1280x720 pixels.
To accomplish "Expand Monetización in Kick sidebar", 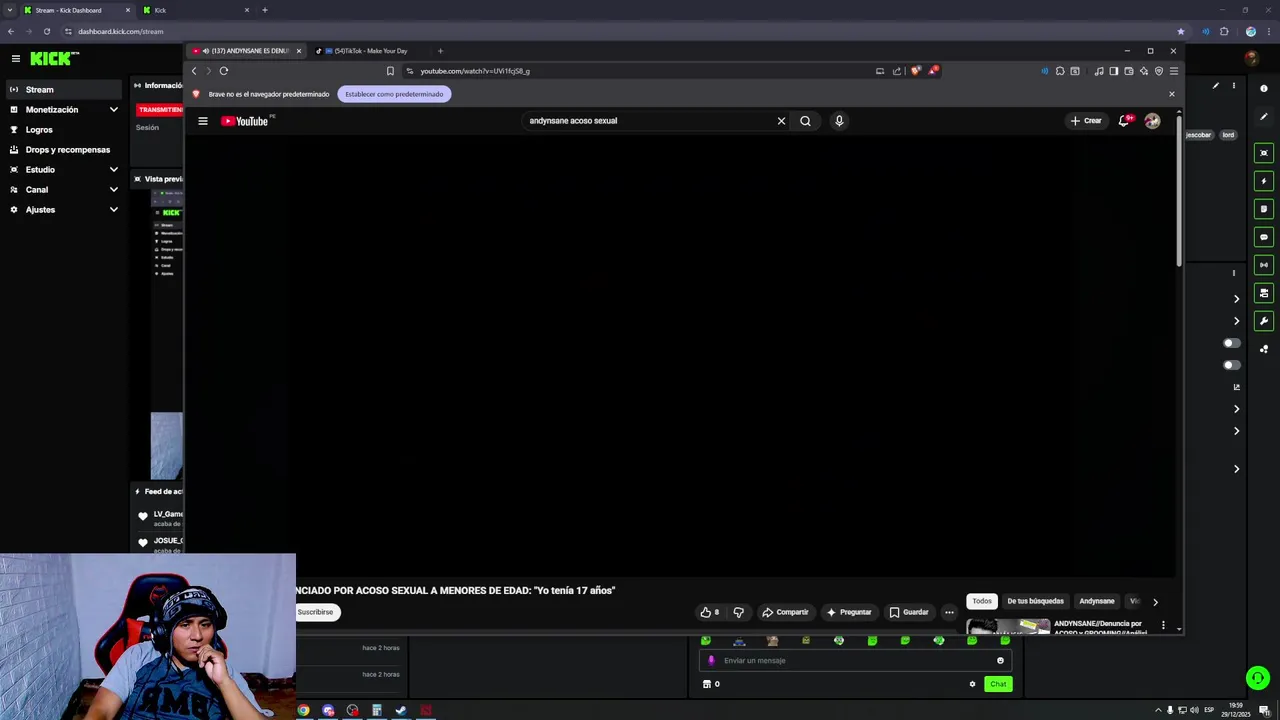I will [64, 110].
